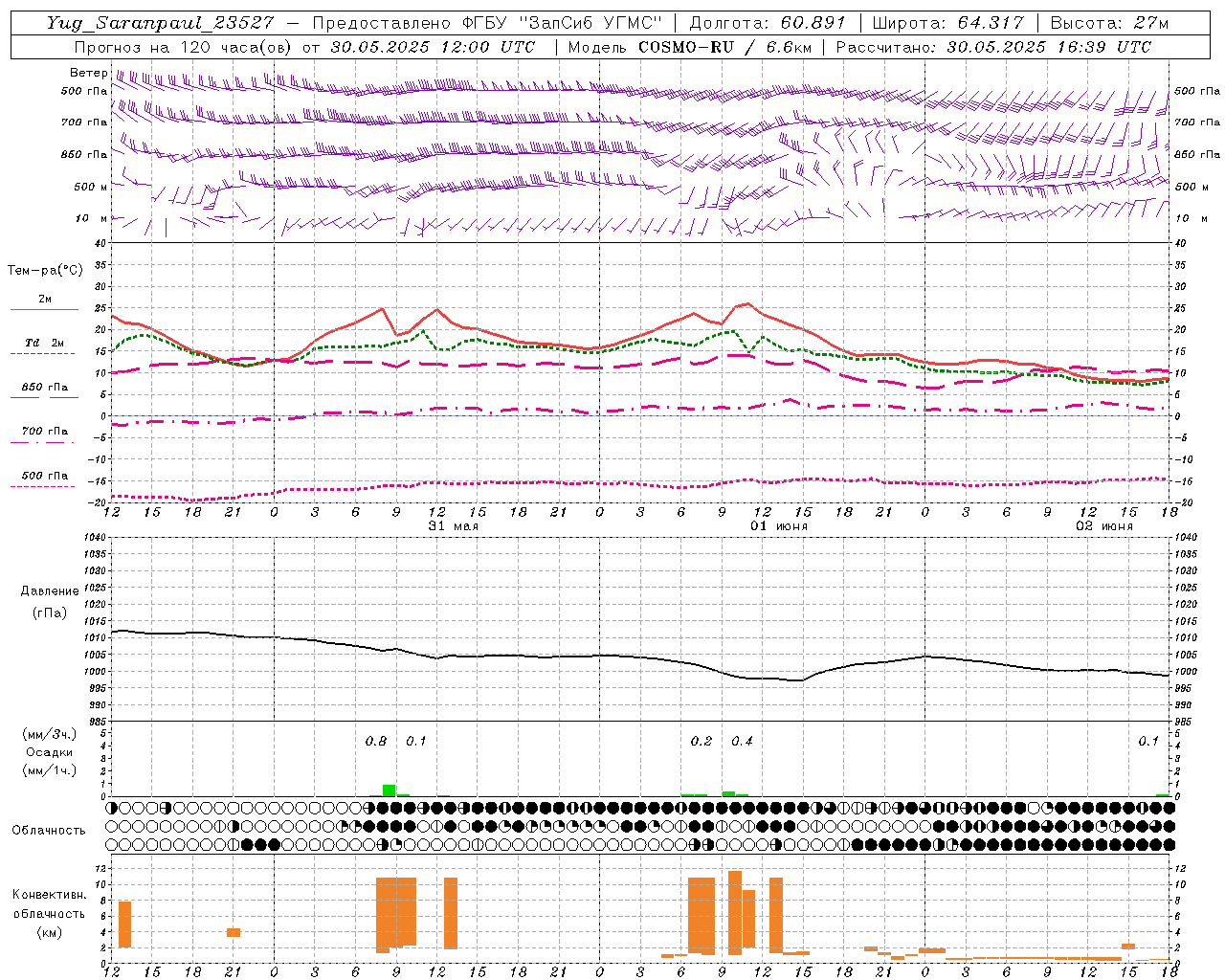Click the '0.8' precipitation amount value
The image size is (1225, 980).
(x=376, y=742)
